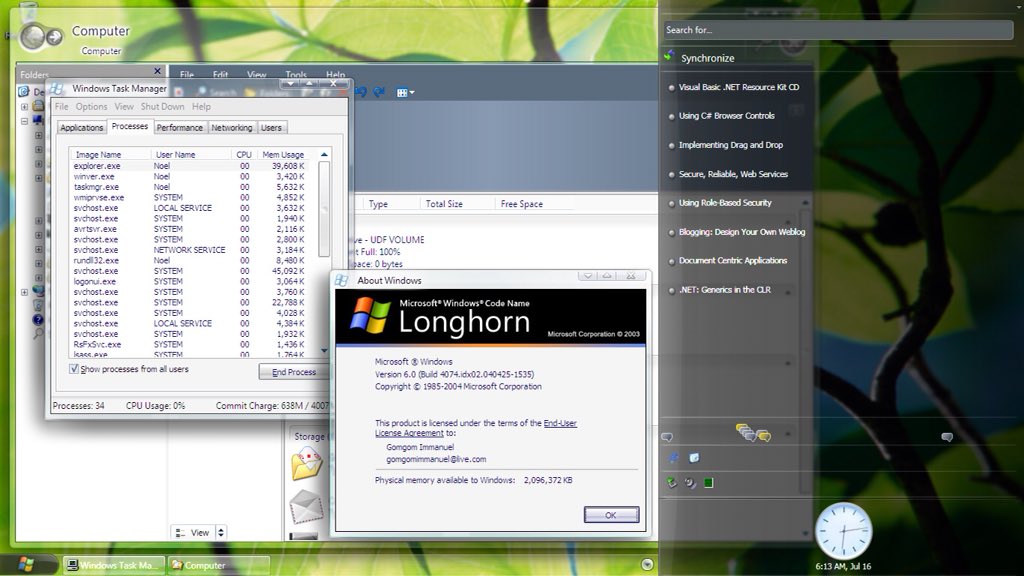The height and width of the screenshot is (576, 1024).
Task: Click the help question mark in Folders pane
Action: pyautogui.click(x=38, y=319)
